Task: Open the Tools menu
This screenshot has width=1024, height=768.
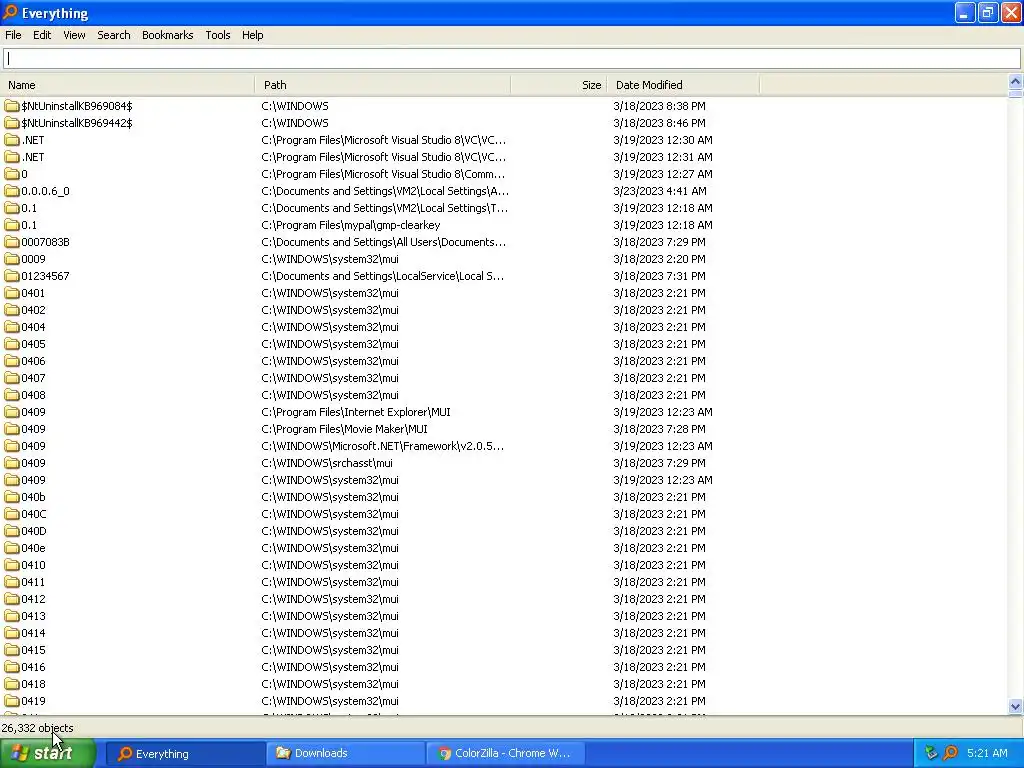Action: click(217, 35)
